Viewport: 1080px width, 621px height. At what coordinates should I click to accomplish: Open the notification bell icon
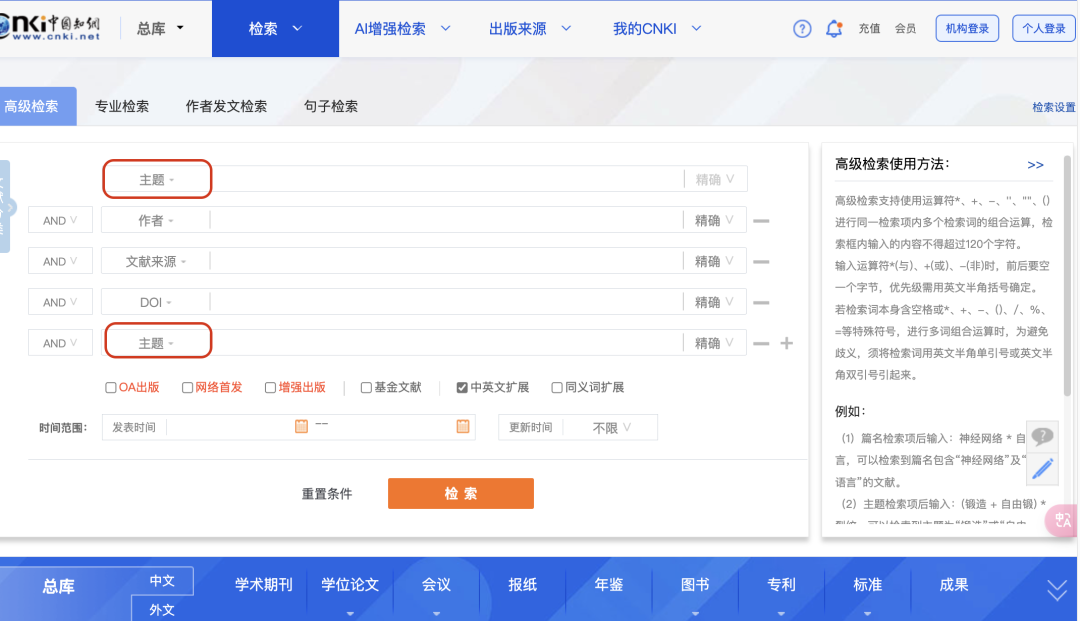click(x=834, y=29)
